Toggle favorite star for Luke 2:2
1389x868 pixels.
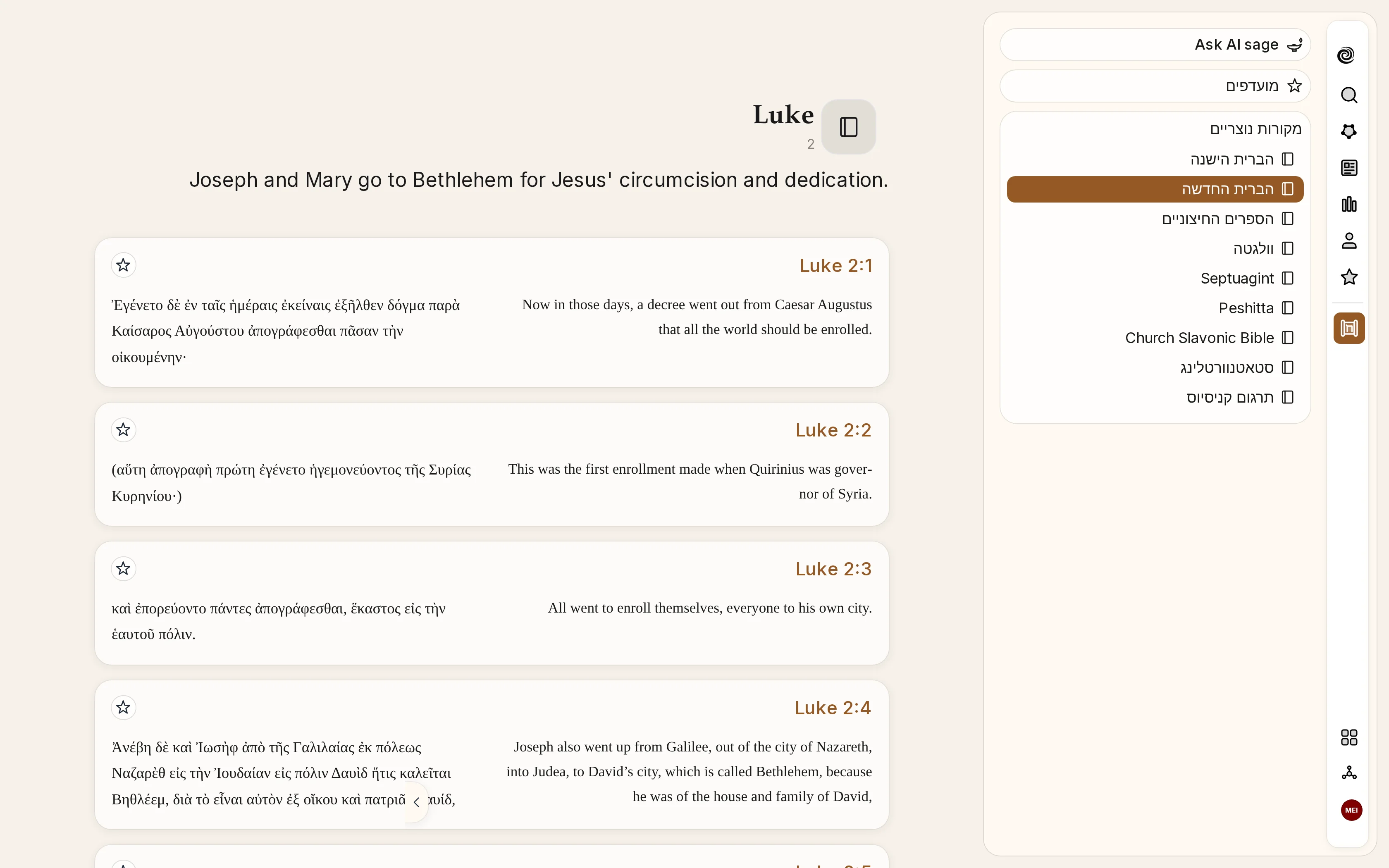(124, 429)
